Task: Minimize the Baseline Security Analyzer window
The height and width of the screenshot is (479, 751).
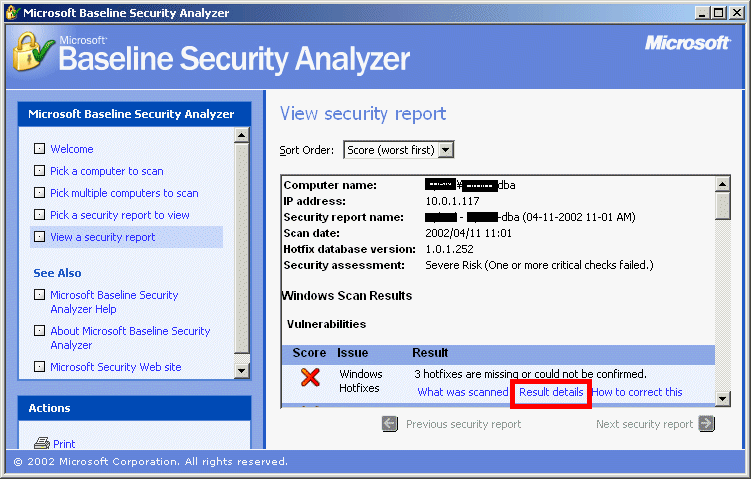Action: click(702, 13)
